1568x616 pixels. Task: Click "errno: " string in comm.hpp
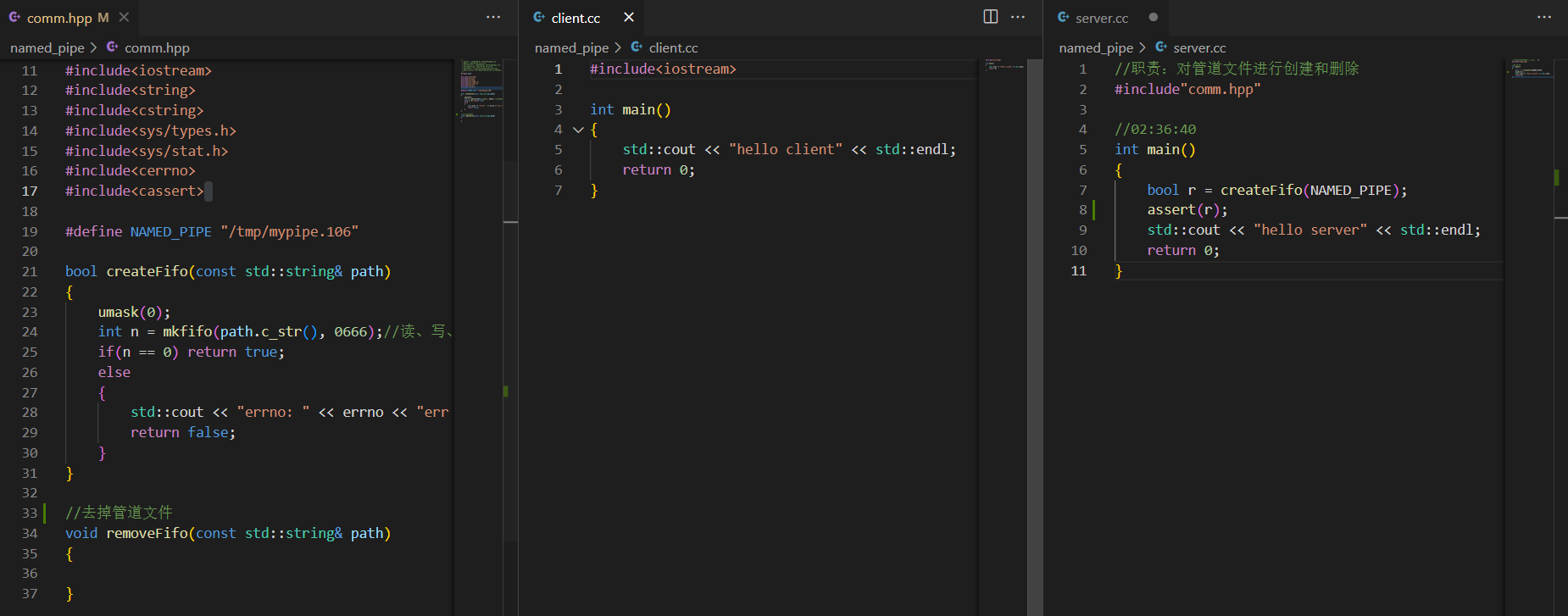273,412
